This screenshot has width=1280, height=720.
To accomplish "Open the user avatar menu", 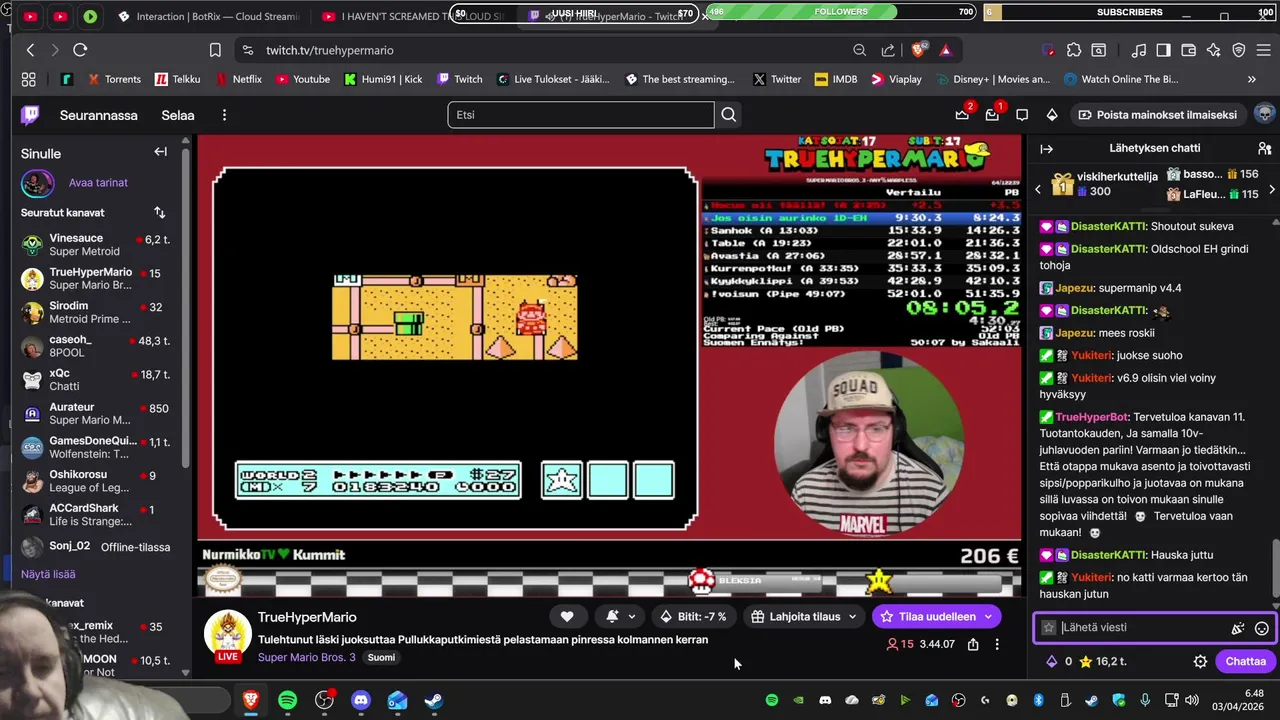I will click(x=1264, y=114).
